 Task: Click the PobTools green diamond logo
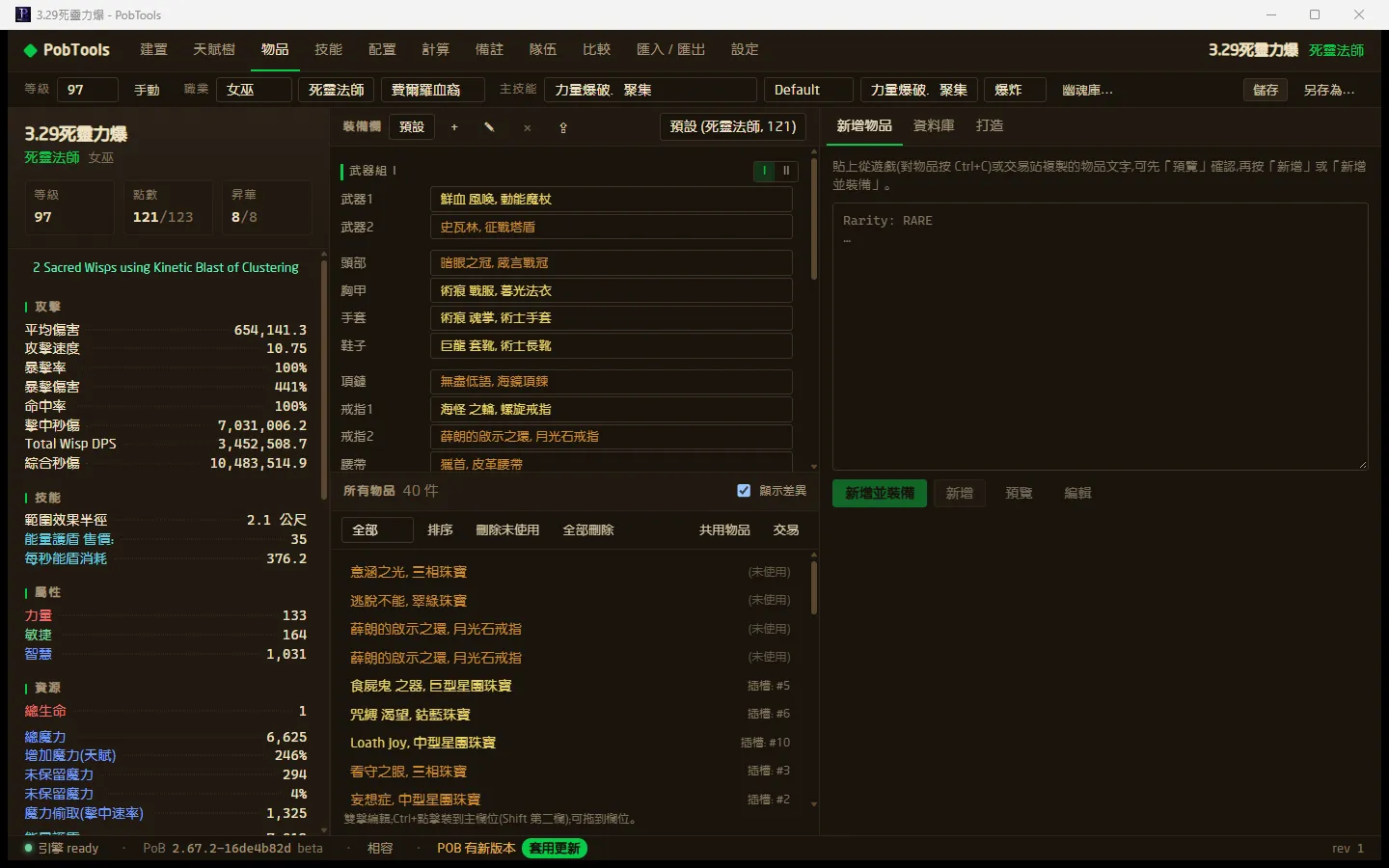(x=31, y=50)
